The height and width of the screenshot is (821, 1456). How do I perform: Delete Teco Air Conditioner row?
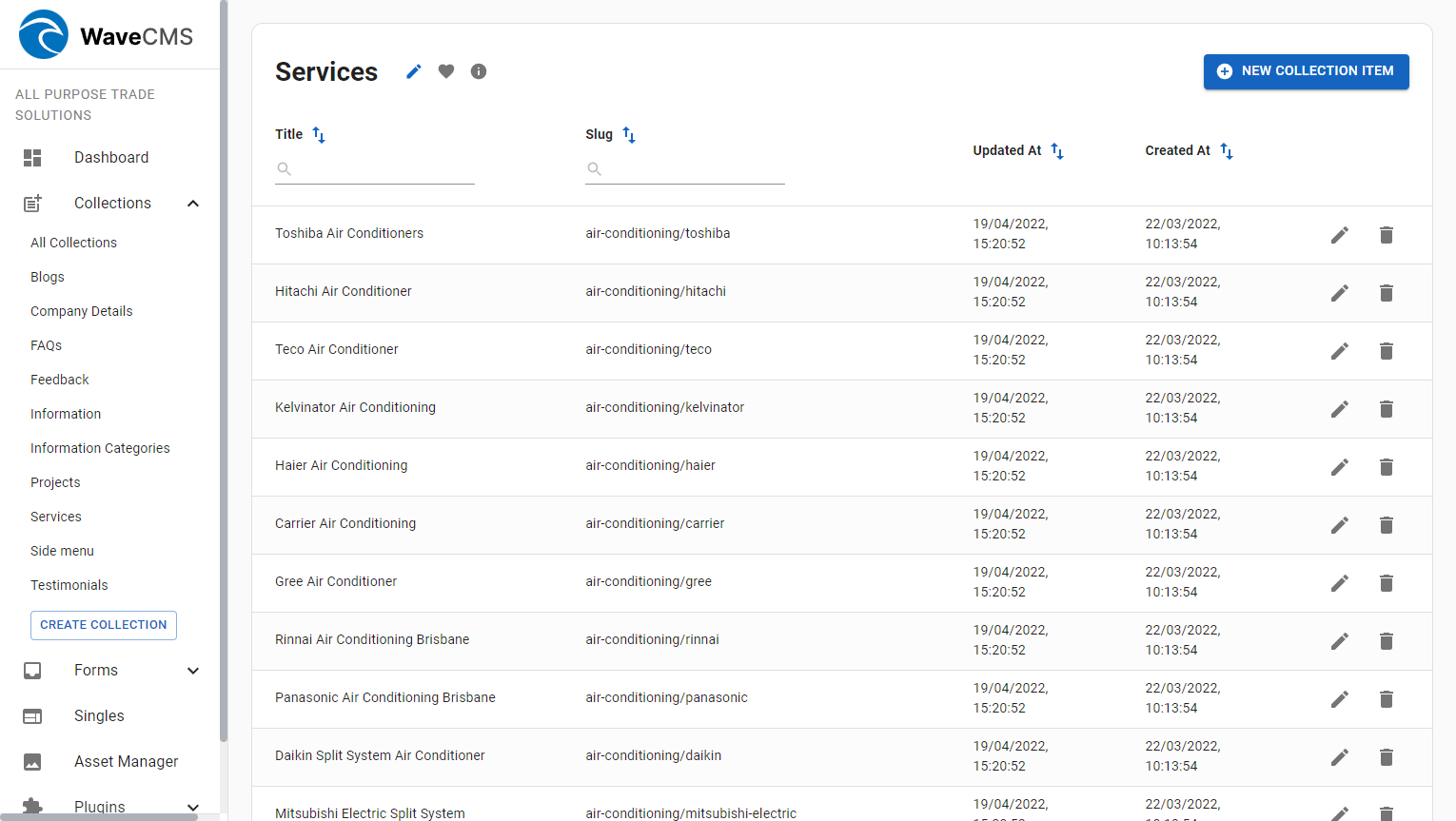[x=1387, y=351]
